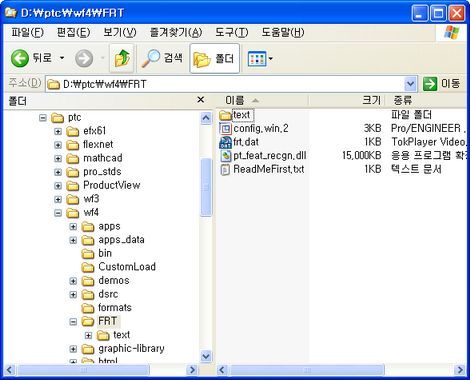The width and height of the screenshot is (470, 380).
Task: Sort by 종류 column header
Action: click(426, 100)
